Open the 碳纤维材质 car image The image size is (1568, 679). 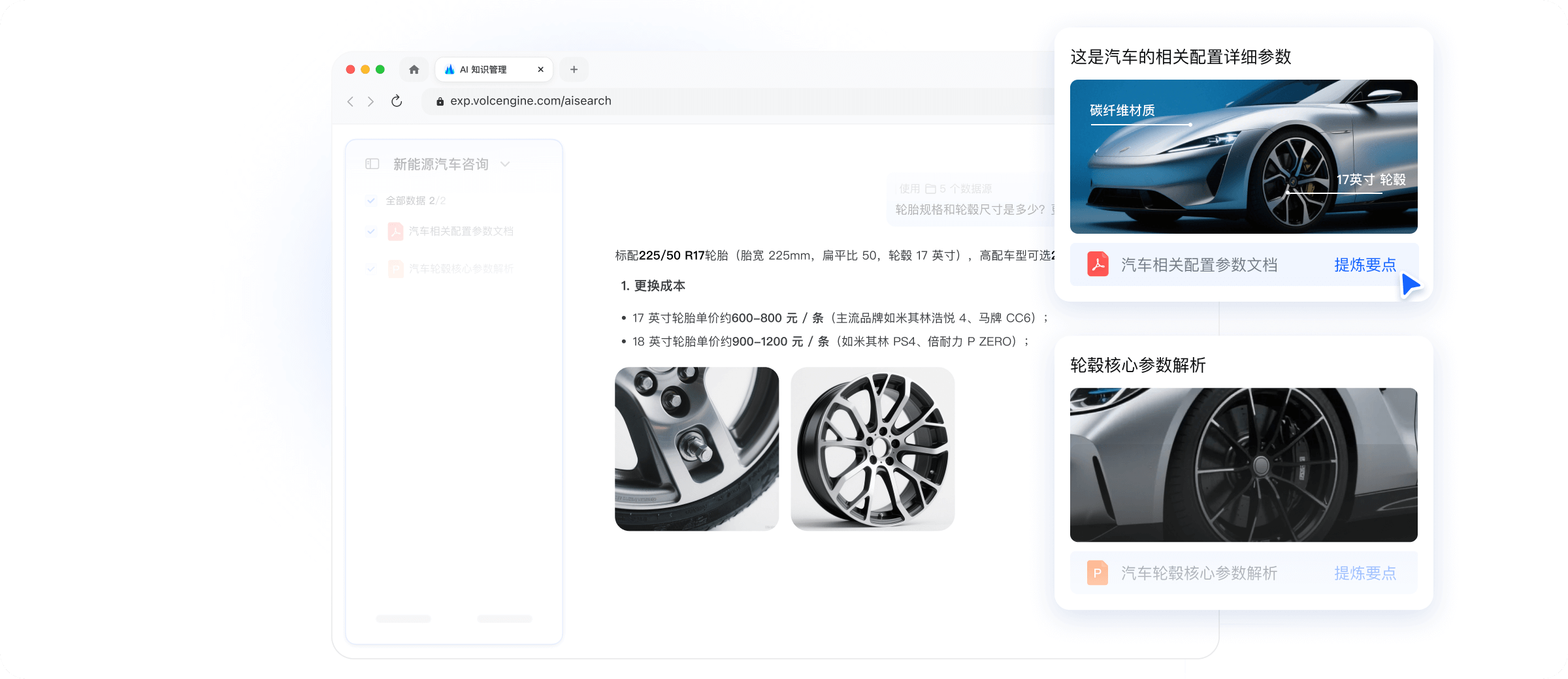pyautogui.click(x=1243, y=157)
